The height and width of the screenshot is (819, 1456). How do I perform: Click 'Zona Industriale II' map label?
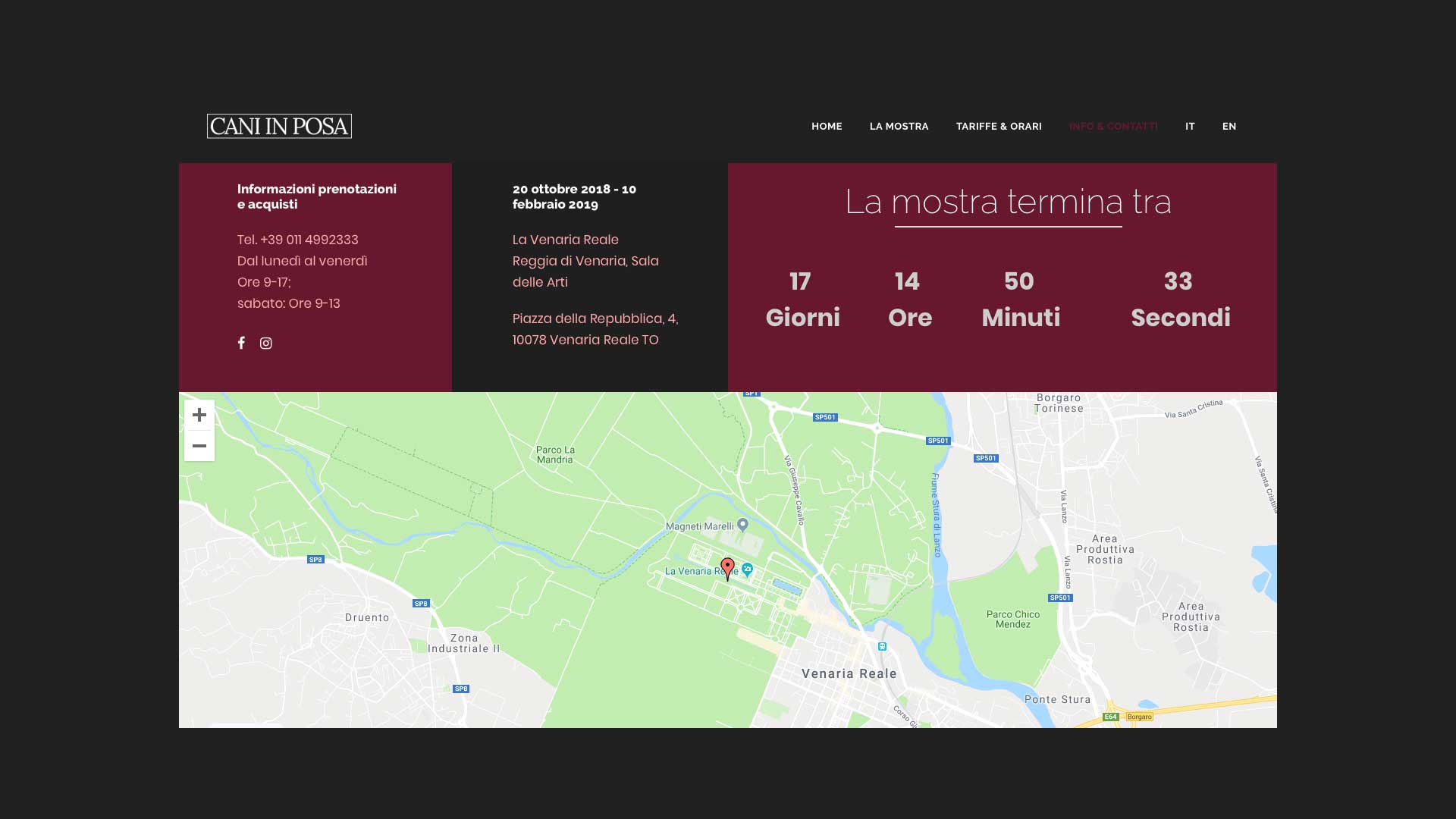coord(464,643)
